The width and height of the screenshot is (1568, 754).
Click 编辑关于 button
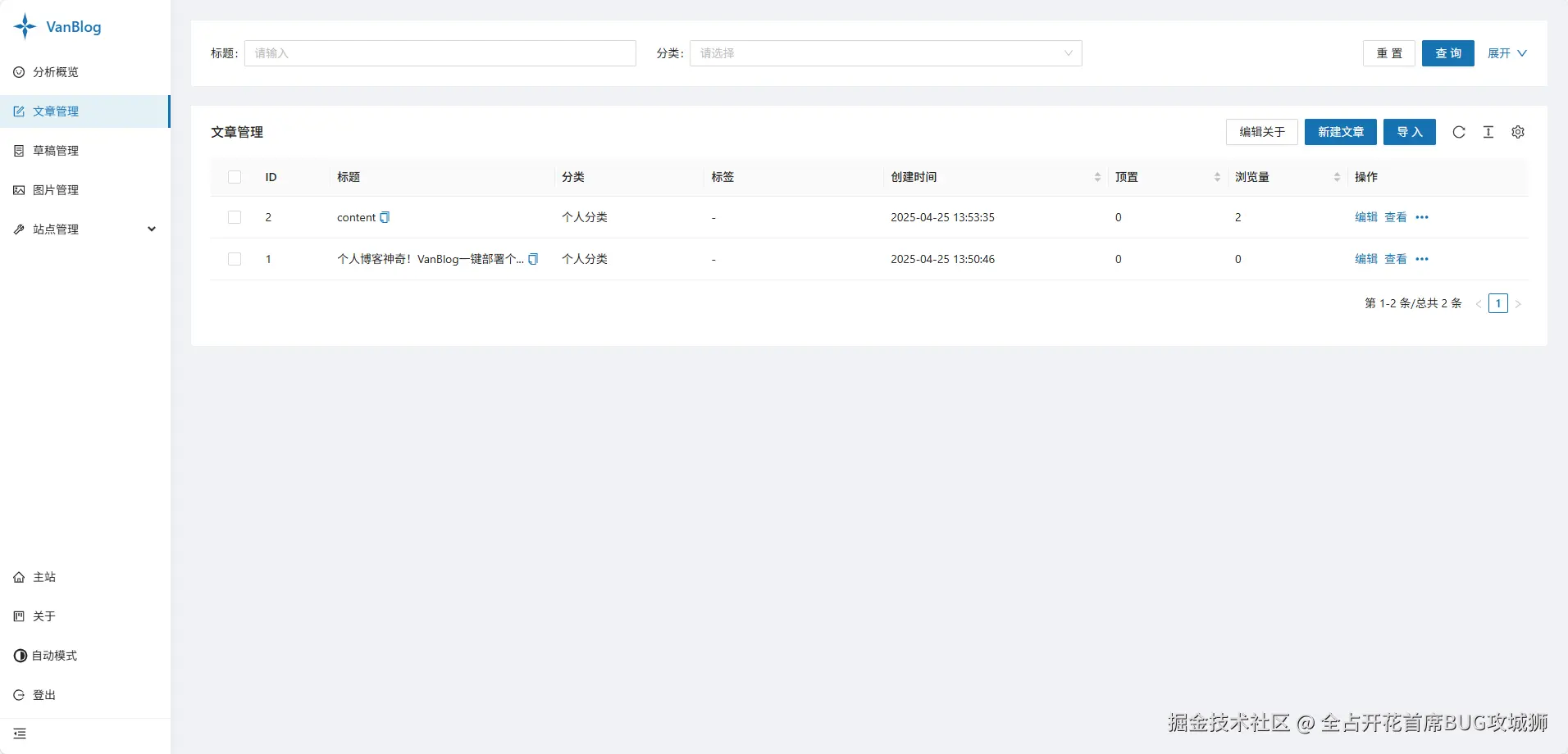pyautogui.click(x=1262, y=132)
